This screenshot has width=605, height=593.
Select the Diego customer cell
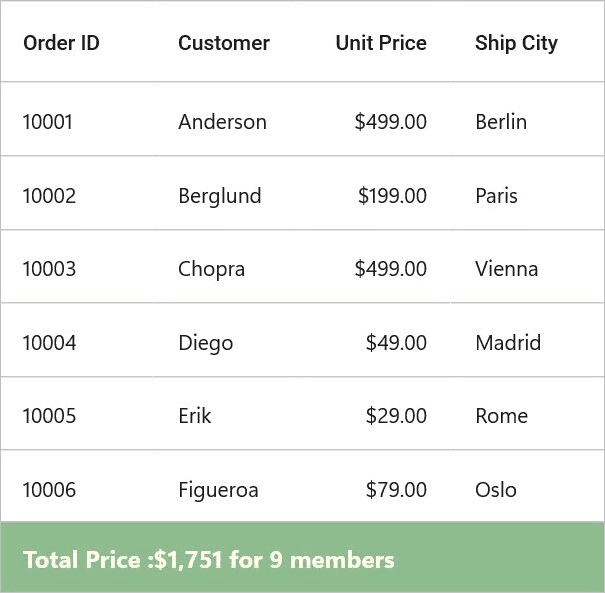(x=230, y=340)
